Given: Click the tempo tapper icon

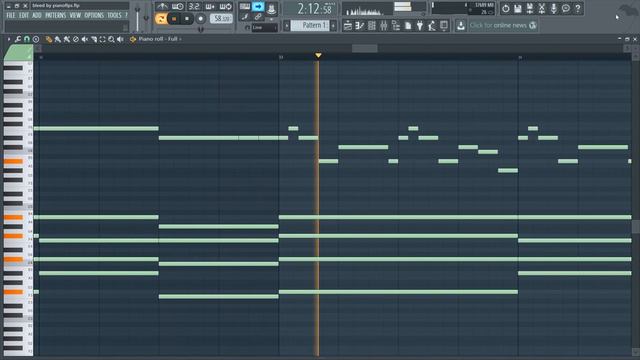Looking at the screenshot, I should pos(432,26).
